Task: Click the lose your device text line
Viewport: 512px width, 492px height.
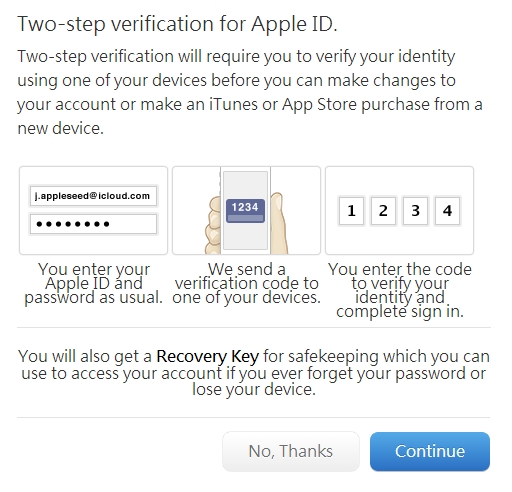Action: pyautogui.click(x=254, y=389)
